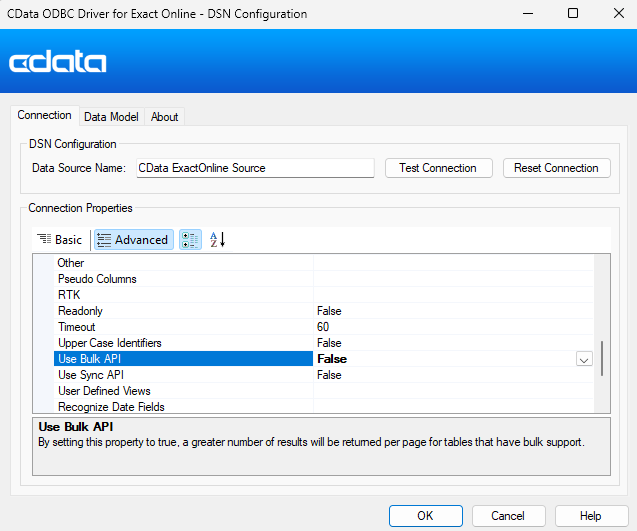Click the empty Pseudo Columns value cell
Image resolution: width=637 pixels, height=531 pixels.
click(x=453, y=279)
